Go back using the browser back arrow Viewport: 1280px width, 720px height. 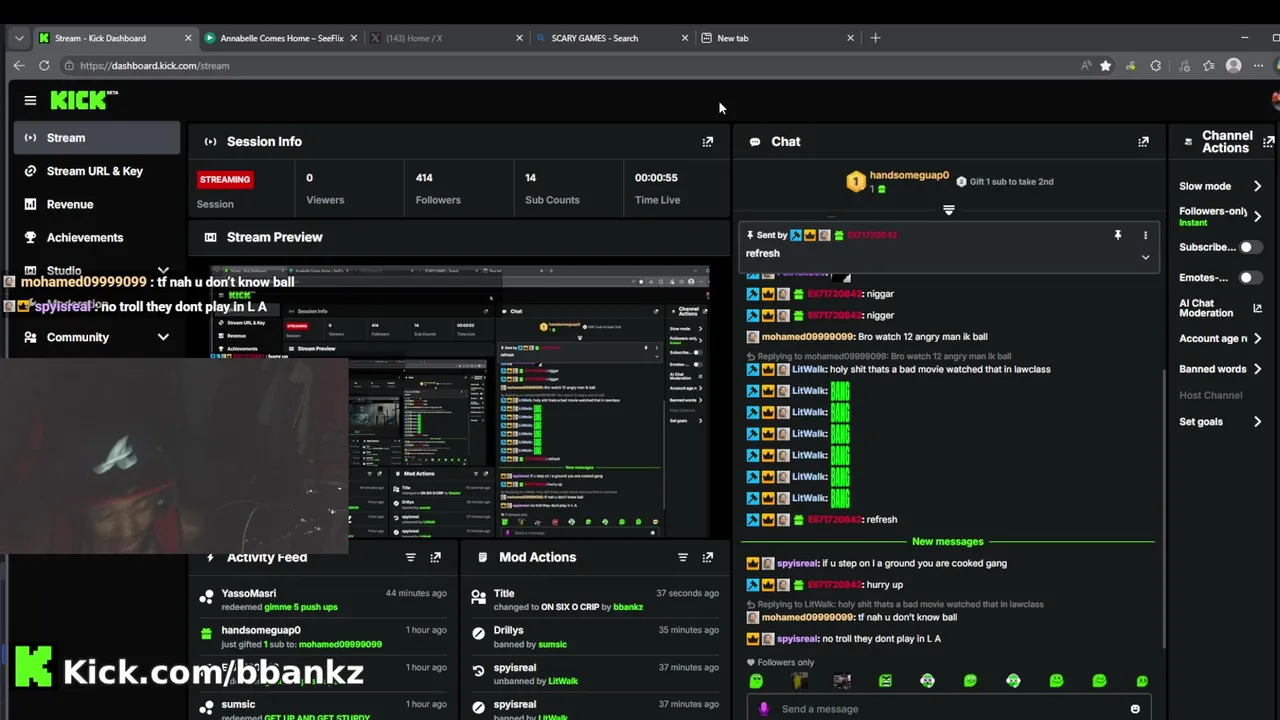[19, 66]
